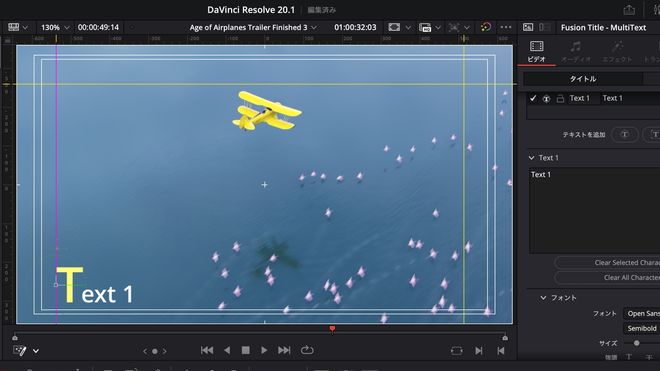
Task: Toggle the bypass color grades icon
Action: (x=486, y=27)
